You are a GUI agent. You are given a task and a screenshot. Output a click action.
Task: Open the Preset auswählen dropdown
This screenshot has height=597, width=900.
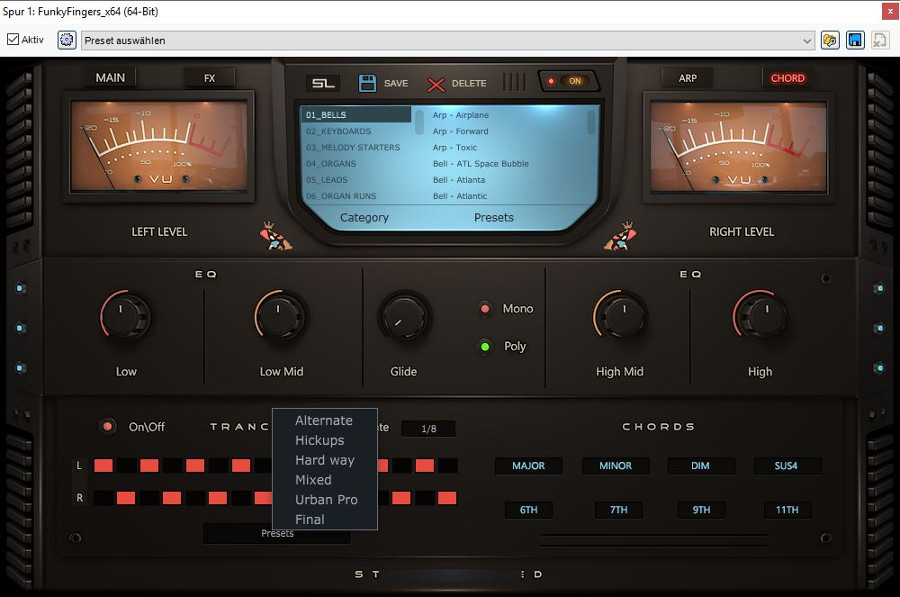[x=448, y=40]
